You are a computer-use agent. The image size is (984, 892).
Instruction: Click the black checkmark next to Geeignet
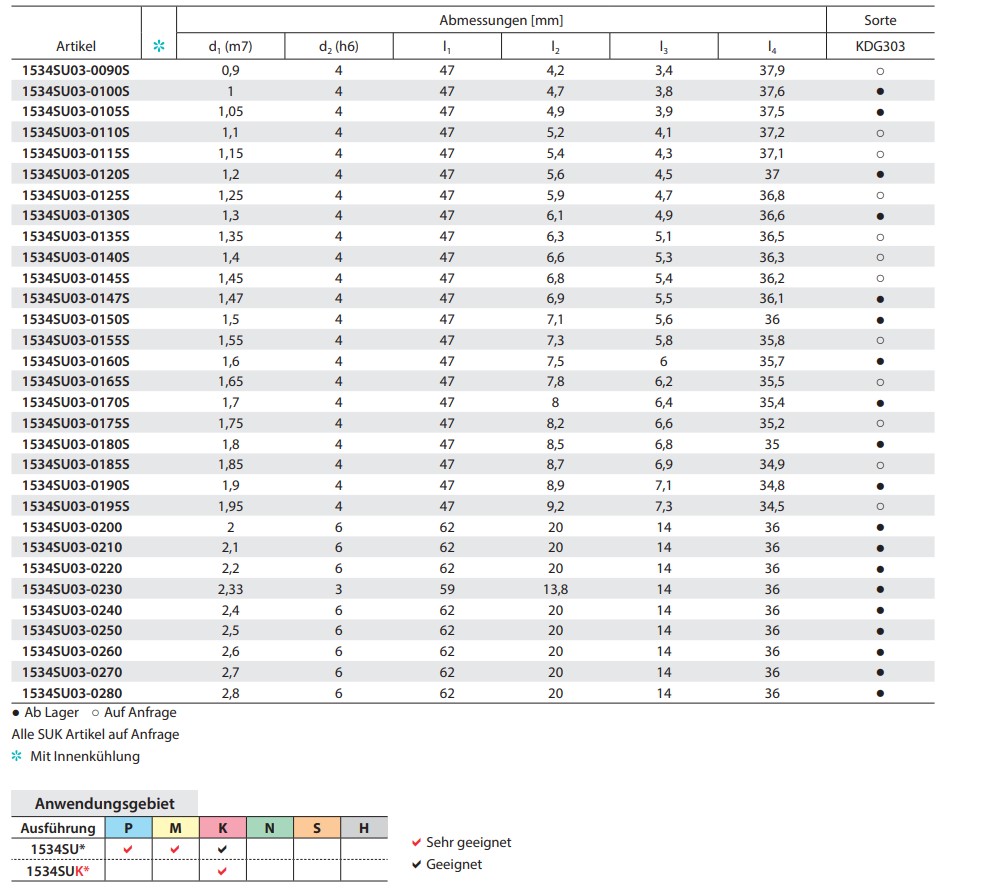pyautogui.click(x=416, y=864)
